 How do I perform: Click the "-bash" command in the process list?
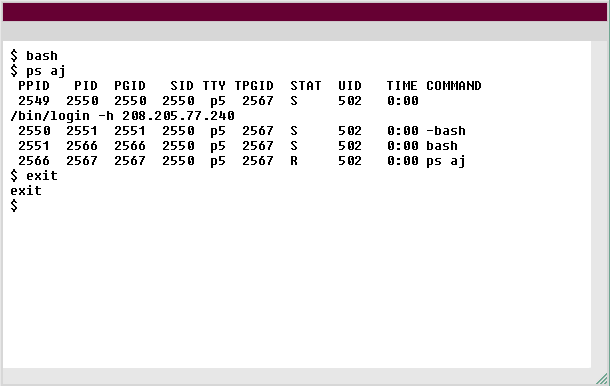446,131
